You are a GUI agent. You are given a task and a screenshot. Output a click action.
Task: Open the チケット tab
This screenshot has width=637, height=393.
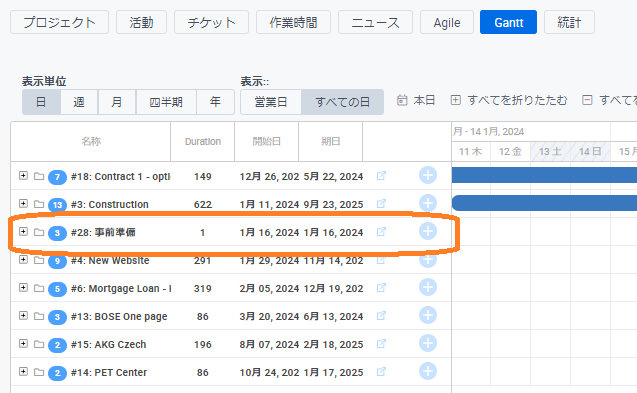[x=211, y=22]
